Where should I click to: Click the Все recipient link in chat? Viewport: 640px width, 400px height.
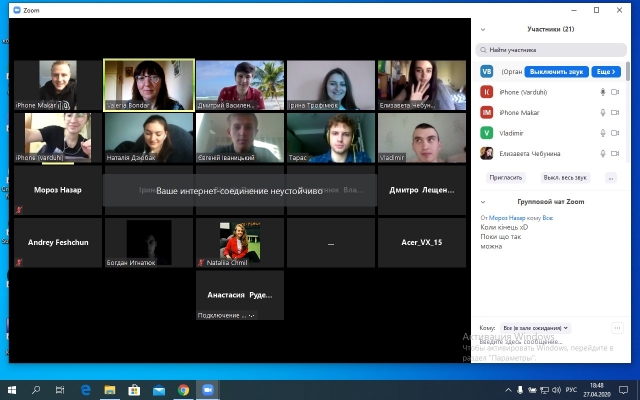point(547,218)
